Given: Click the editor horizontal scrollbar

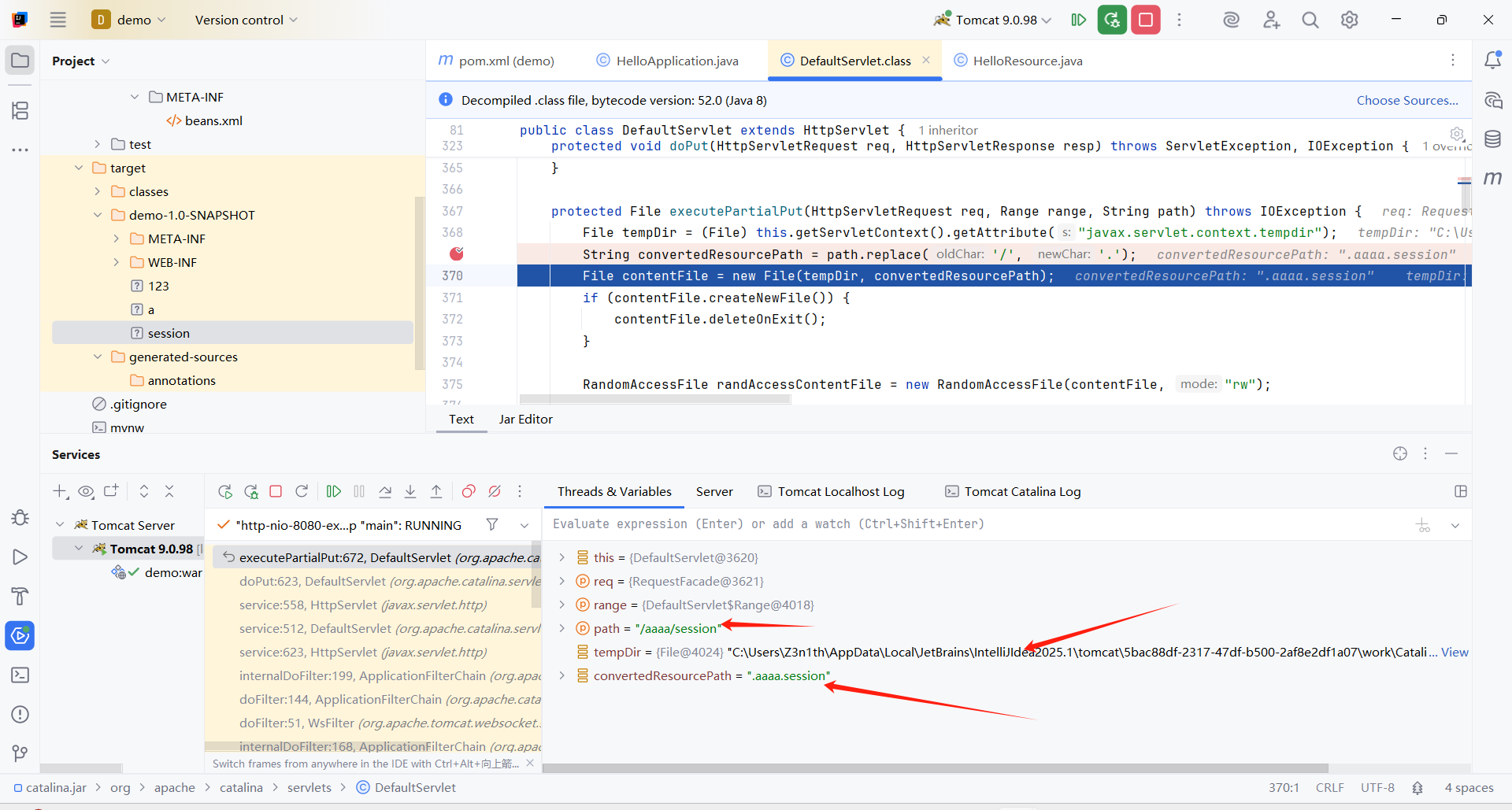Looking at the screenshot, I should click(x=654, y=399).
